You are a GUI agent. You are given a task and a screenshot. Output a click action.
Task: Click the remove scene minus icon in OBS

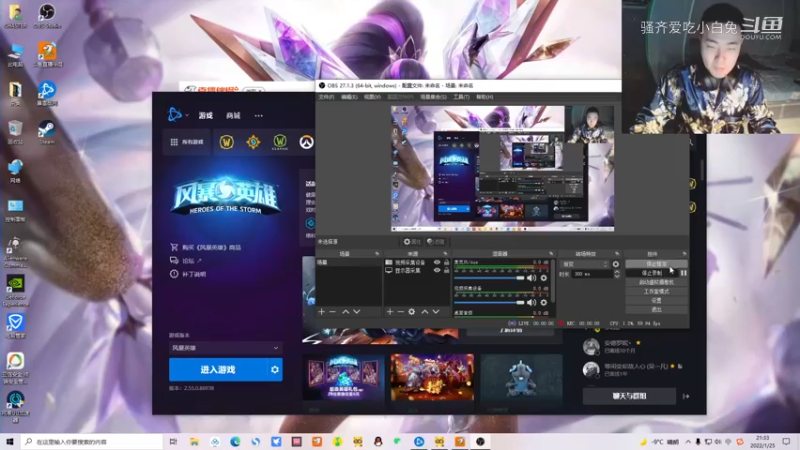point(333,311)
